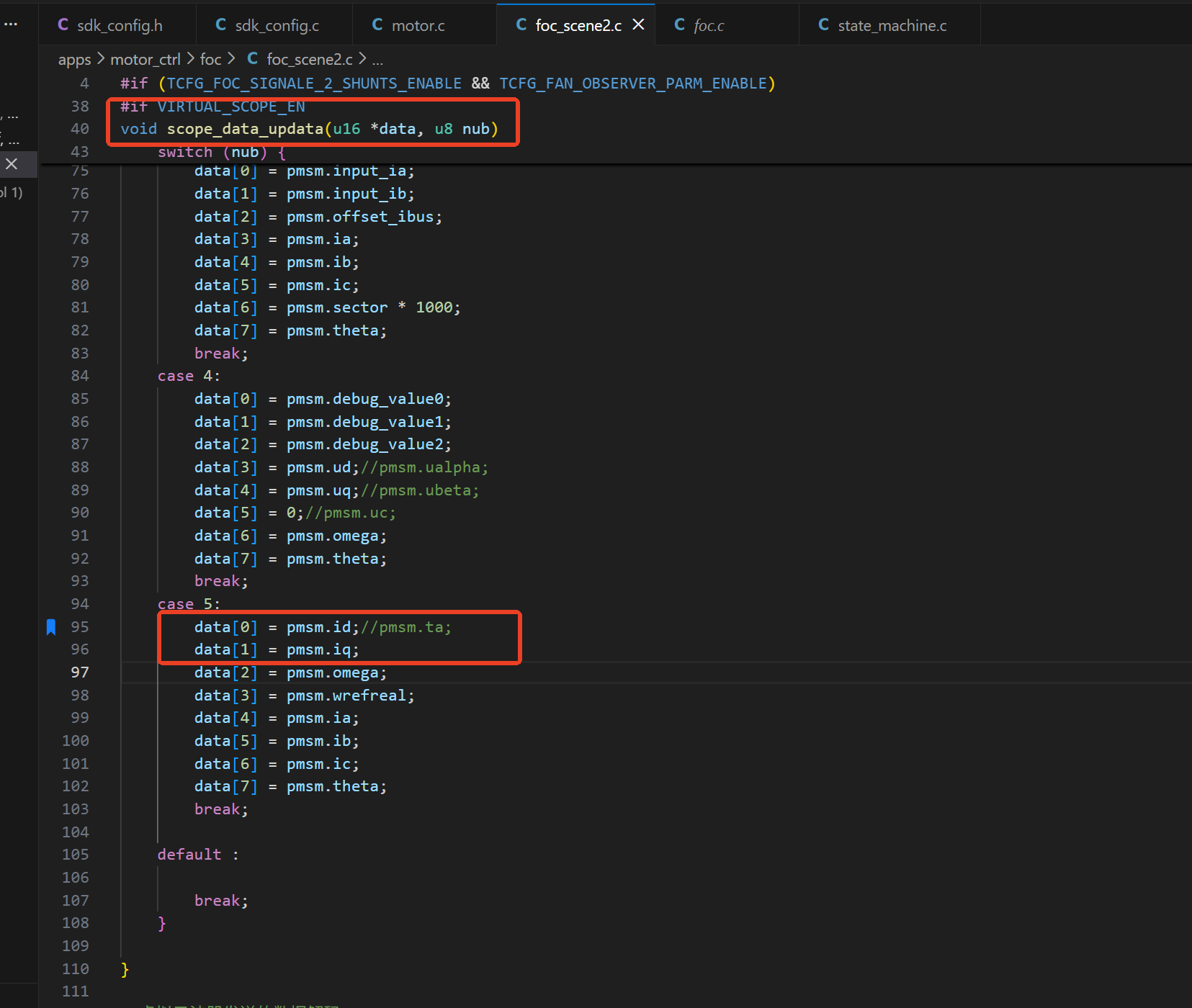The height and width of the screenshot is (1008, 1192).
Task: Click the C file icon on sdk_config.h tab
Action: point(63,25)
